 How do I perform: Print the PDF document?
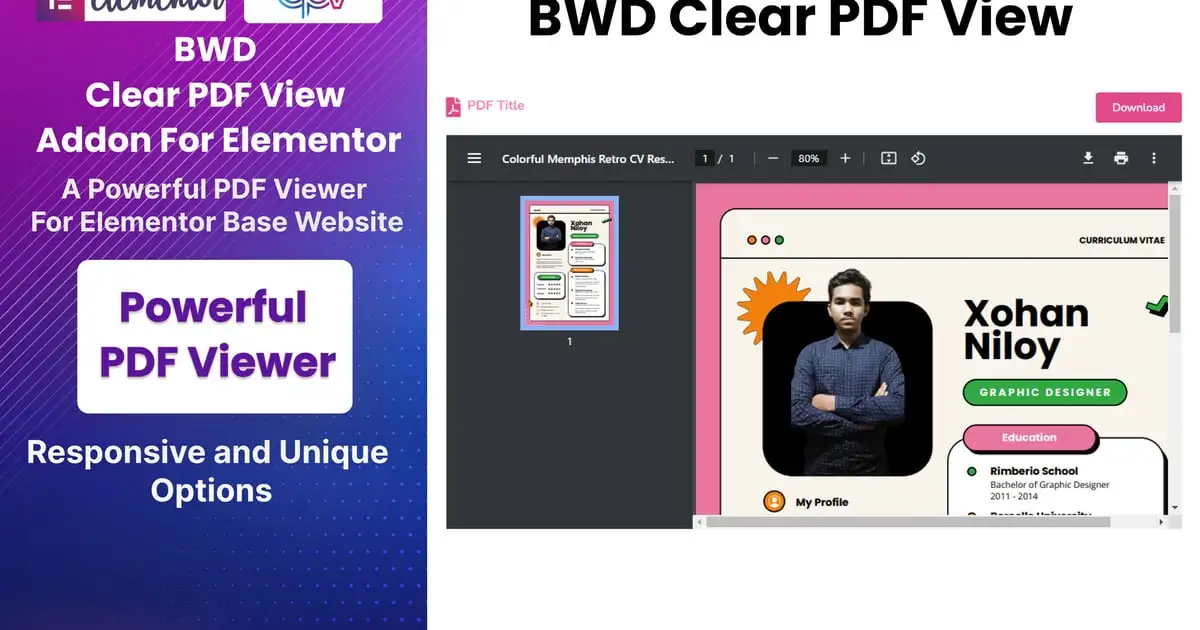[1121, 158]
